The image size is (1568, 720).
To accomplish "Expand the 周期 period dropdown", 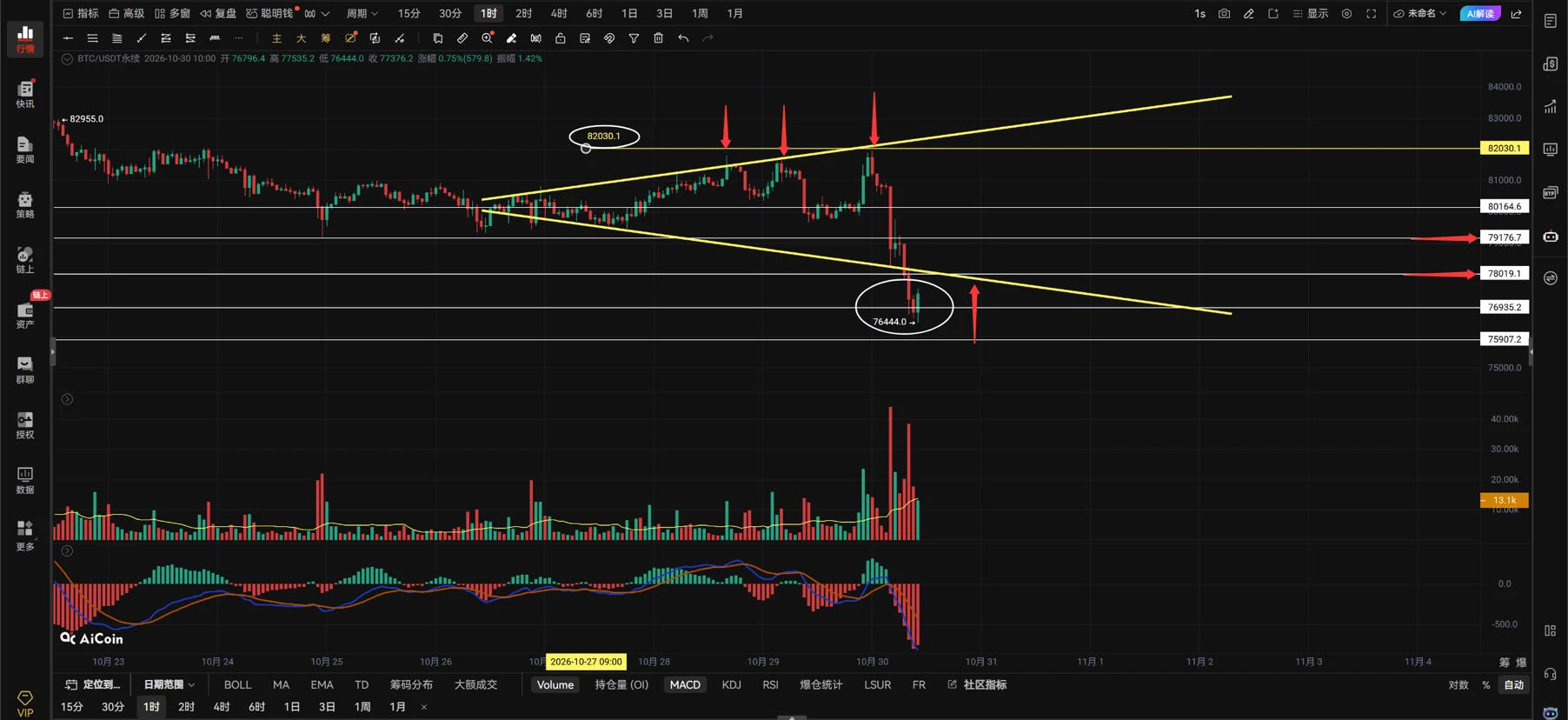I will (x=362, y=14).
